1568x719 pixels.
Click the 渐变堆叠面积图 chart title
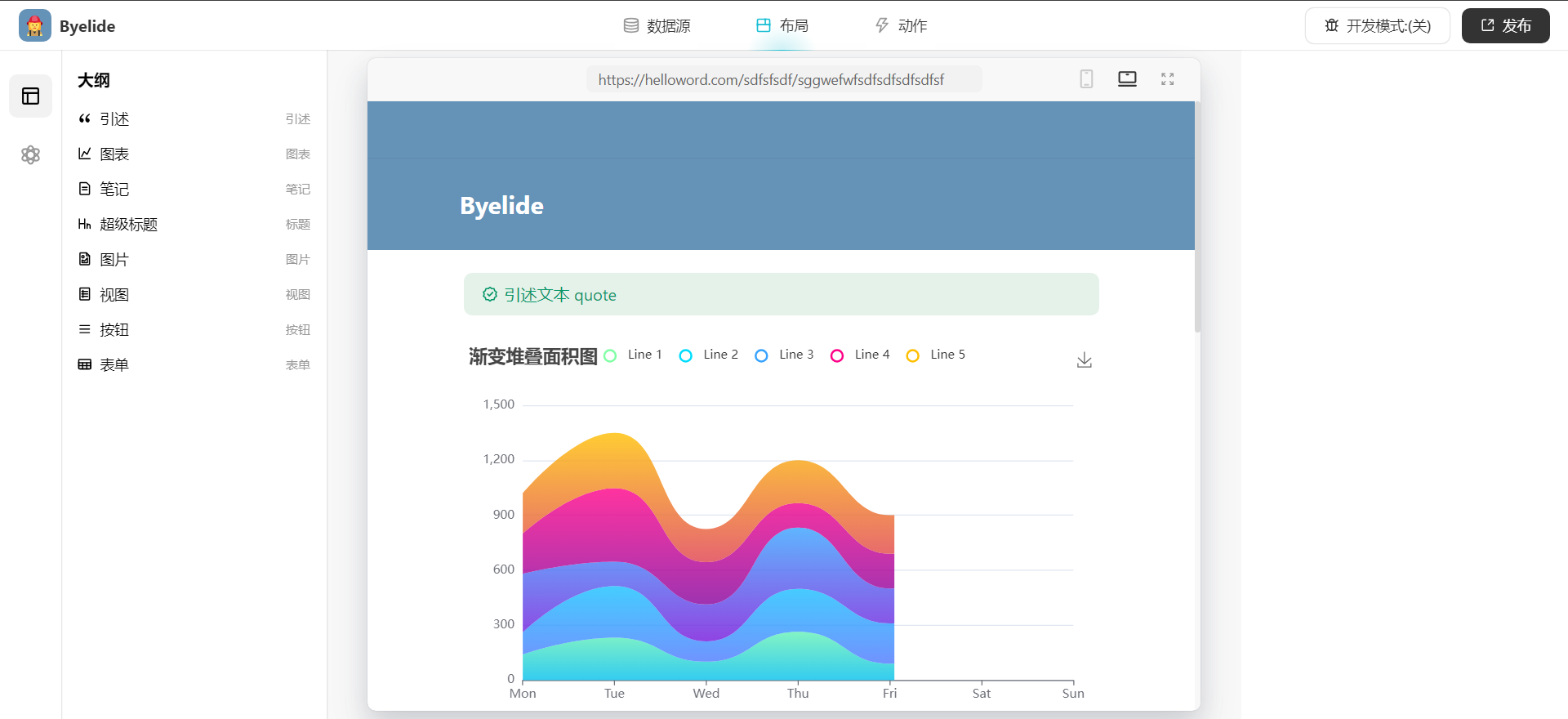(x=533, y=356)
